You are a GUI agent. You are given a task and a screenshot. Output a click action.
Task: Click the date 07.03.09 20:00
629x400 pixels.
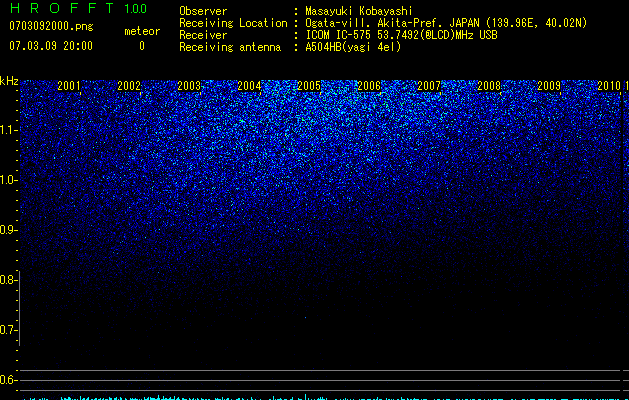51,46
